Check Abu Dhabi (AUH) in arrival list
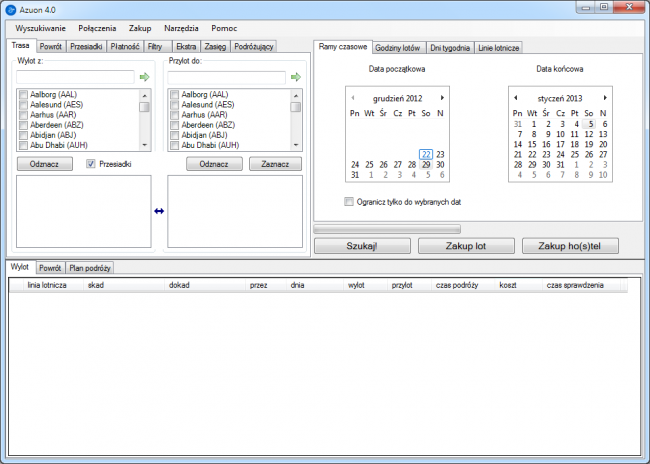Screen dimensions: 650x464 tap(174, 146)
